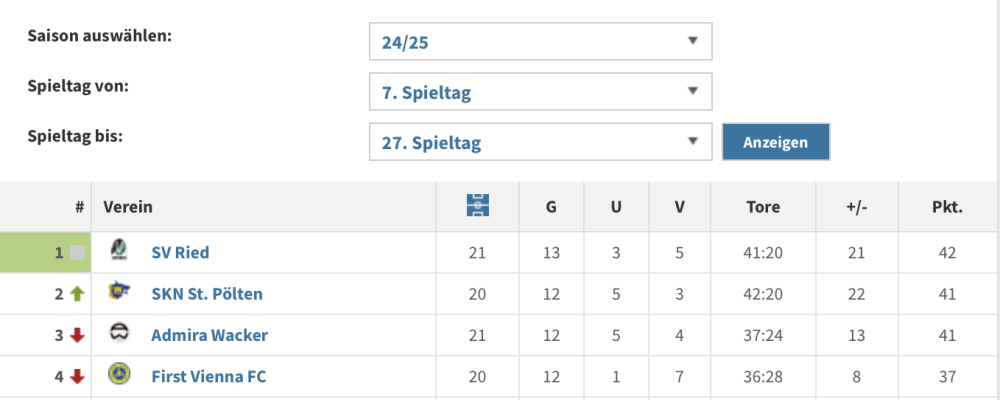
Task: Click red down arrow beside rank 4
Action: tap(77, 377)
